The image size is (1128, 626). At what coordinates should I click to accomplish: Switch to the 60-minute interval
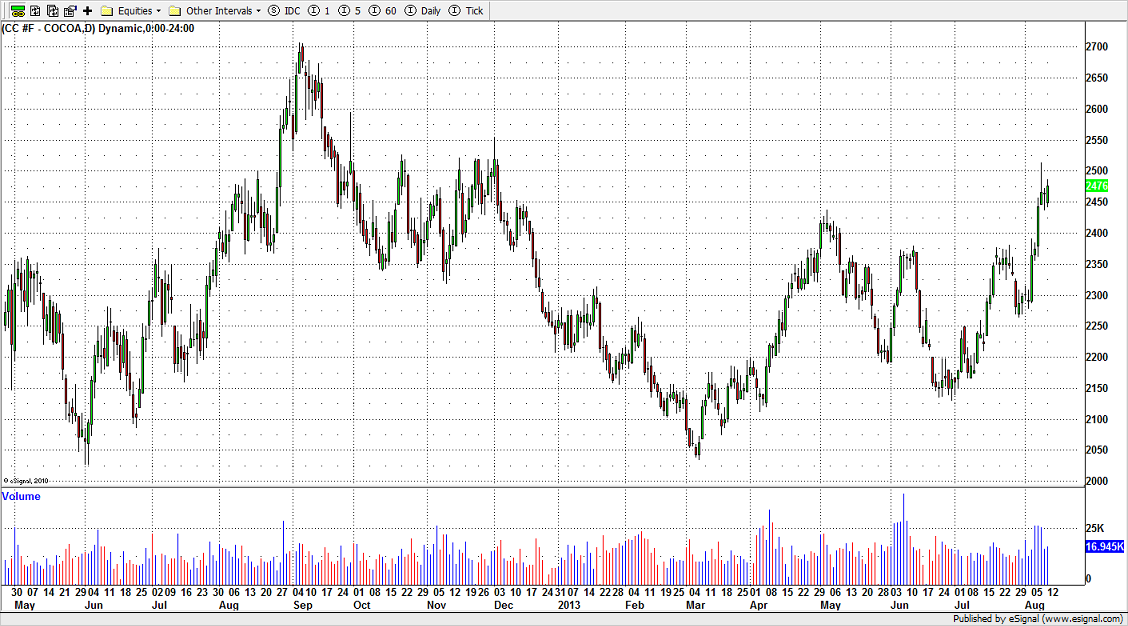tap(384, 10)
